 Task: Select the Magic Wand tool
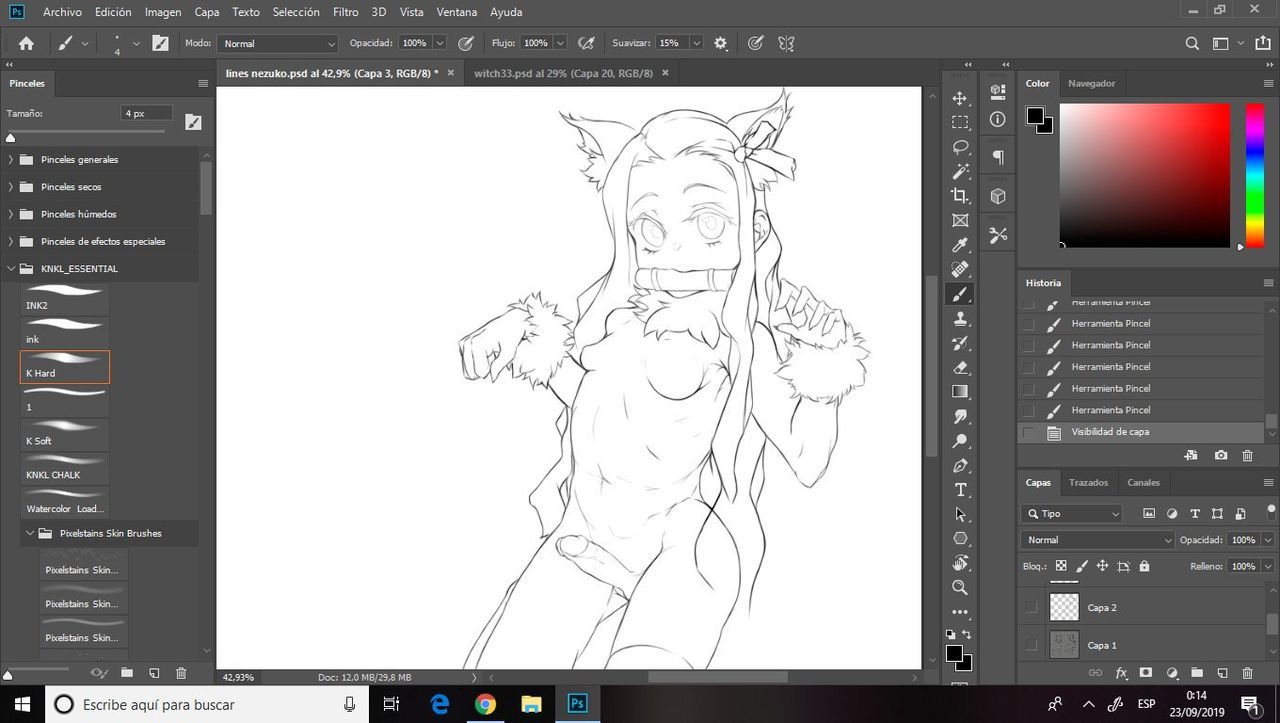pyautogui.click(x=960, y=171)
